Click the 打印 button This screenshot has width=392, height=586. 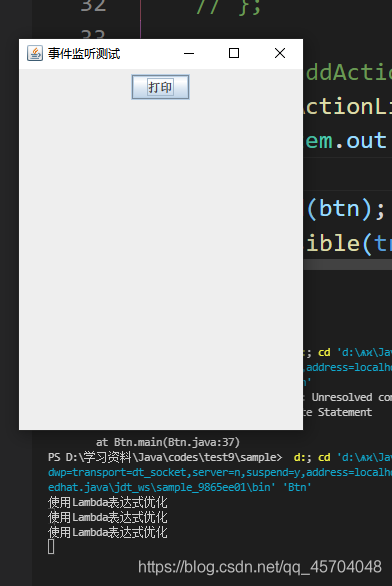pyautogui.click(x=160, y=87)
